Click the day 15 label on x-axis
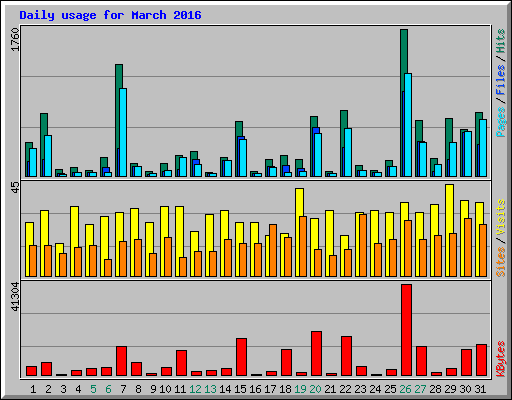The width and height of the screenshot is (512, 400). [x=240, y=389]
